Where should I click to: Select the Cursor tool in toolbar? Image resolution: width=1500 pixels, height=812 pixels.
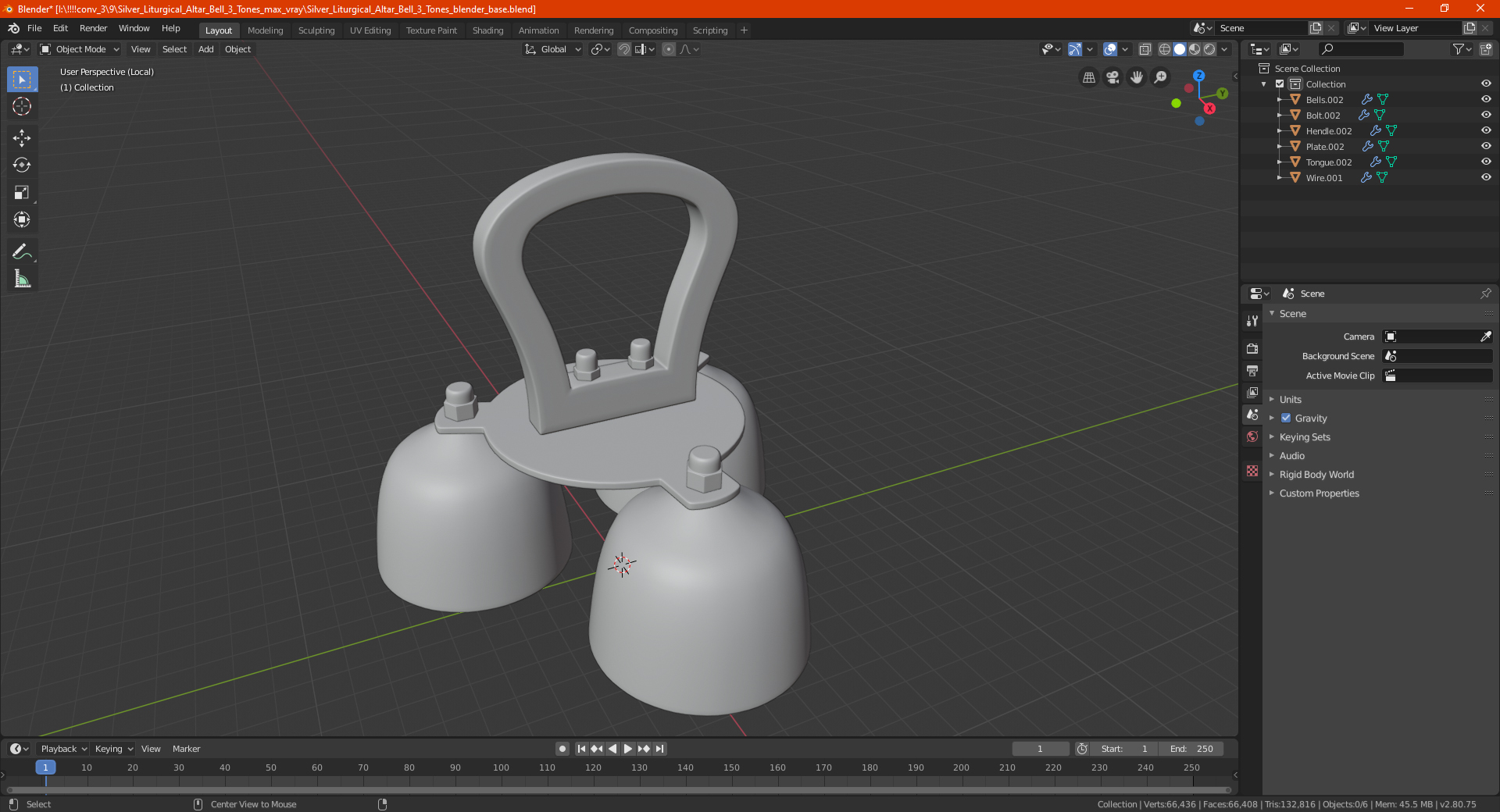(22, 107)
